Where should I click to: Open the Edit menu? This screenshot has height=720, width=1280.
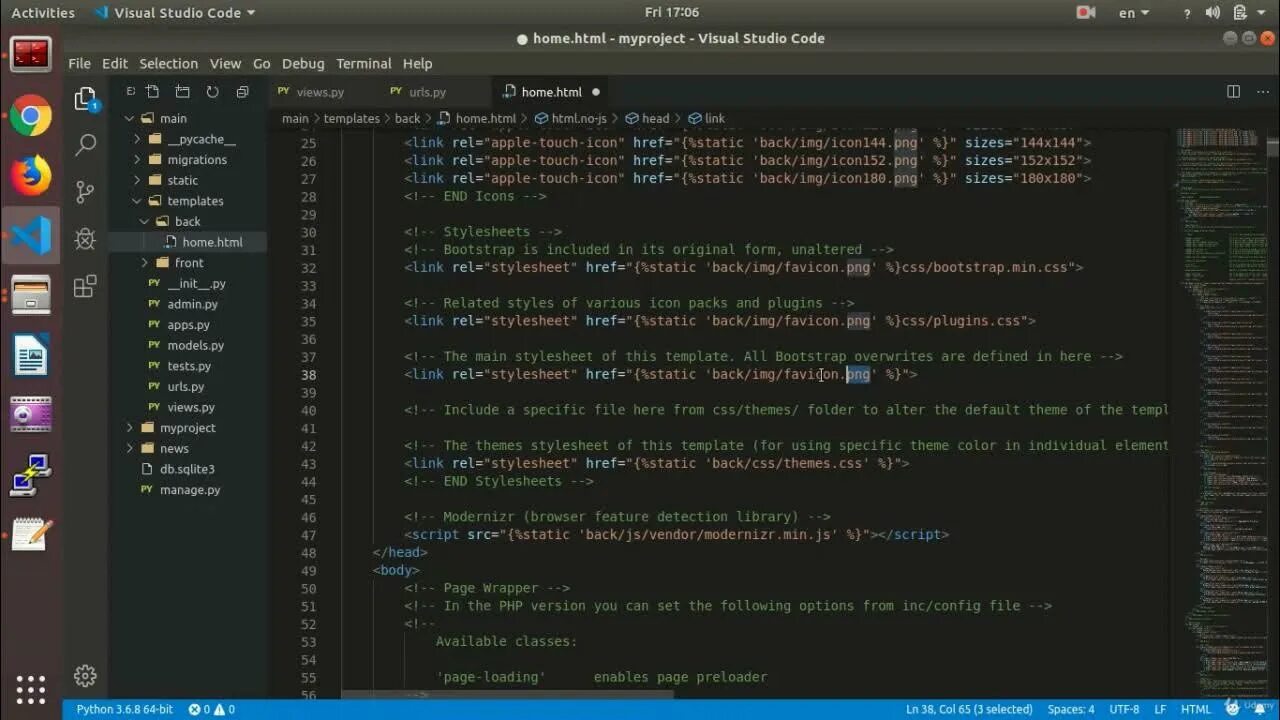[x=115, y=63]
